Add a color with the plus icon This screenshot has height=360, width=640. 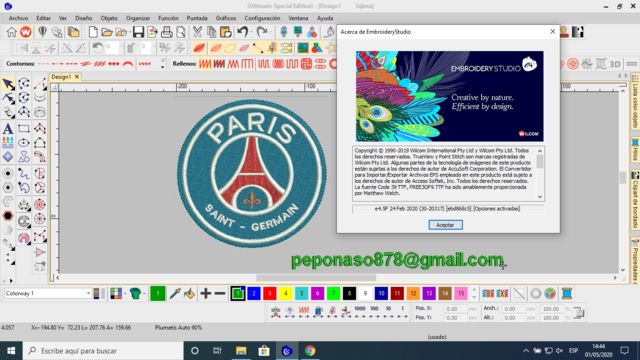click(x=206, y=293)
